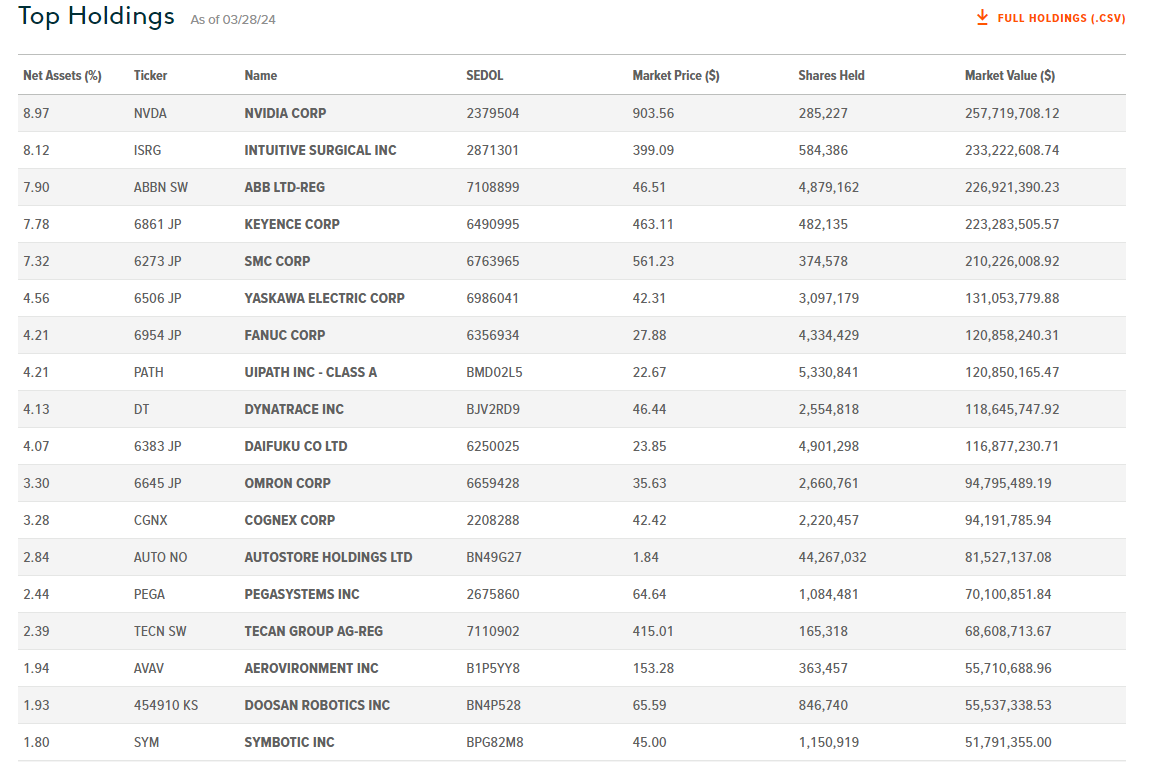Select the KEYENCE CORP name
The width and height of the screenshot is (1157, 762).
pos(292,224)
